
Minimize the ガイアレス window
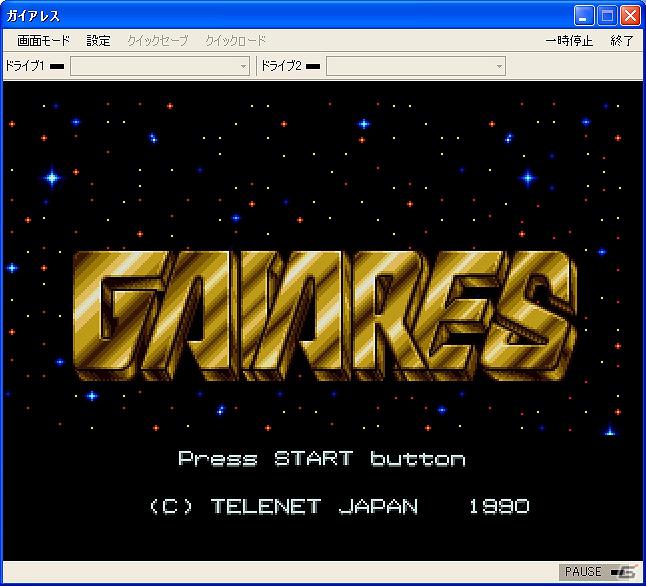pos(584,16)
